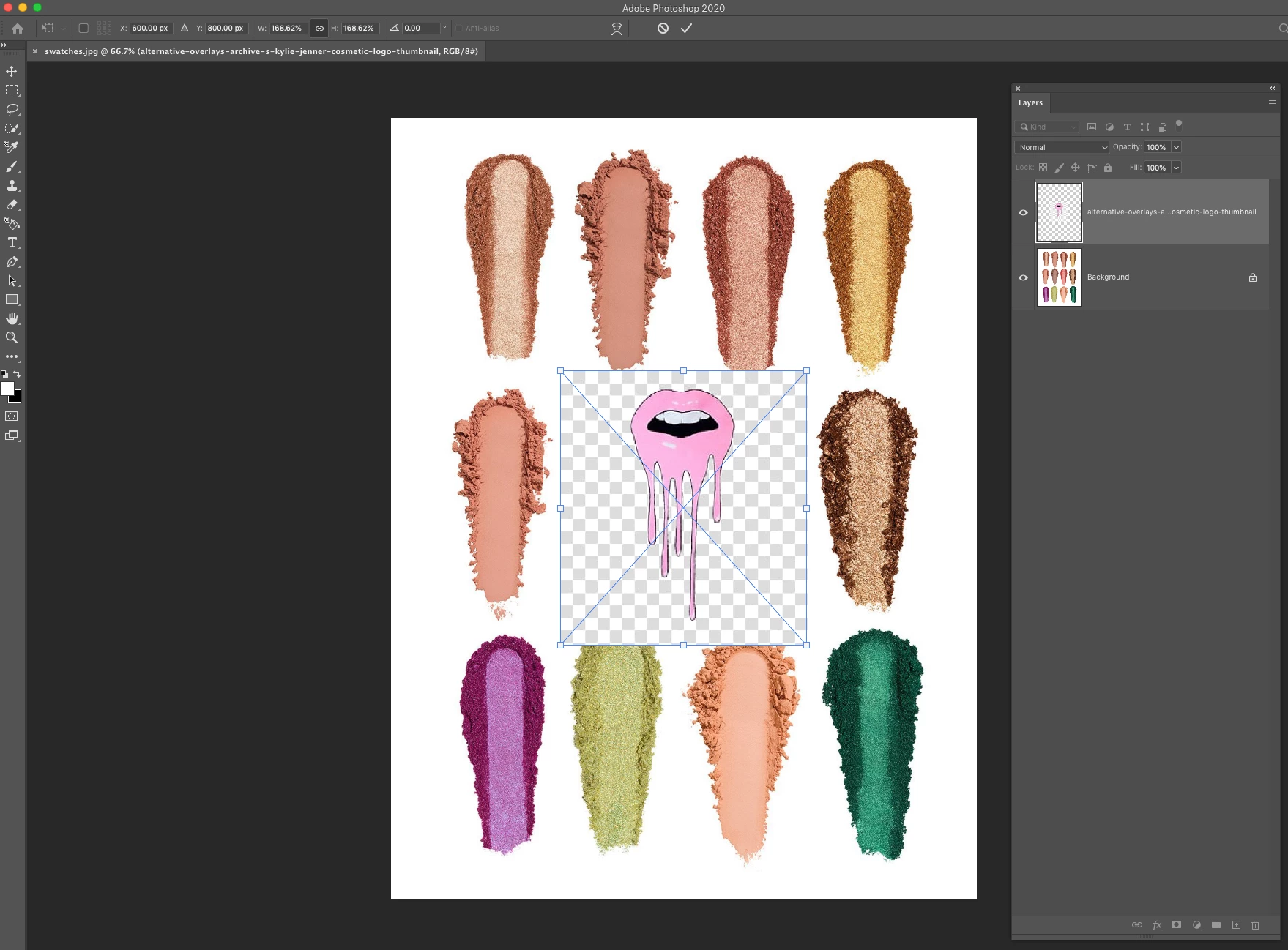
Task: Lock layer position
Action: 1075,168
